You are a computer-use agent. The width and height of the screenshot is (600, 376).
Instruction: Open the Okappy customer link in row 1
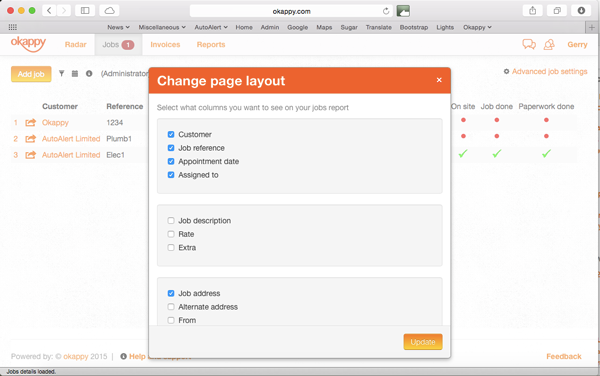[55, 122]
